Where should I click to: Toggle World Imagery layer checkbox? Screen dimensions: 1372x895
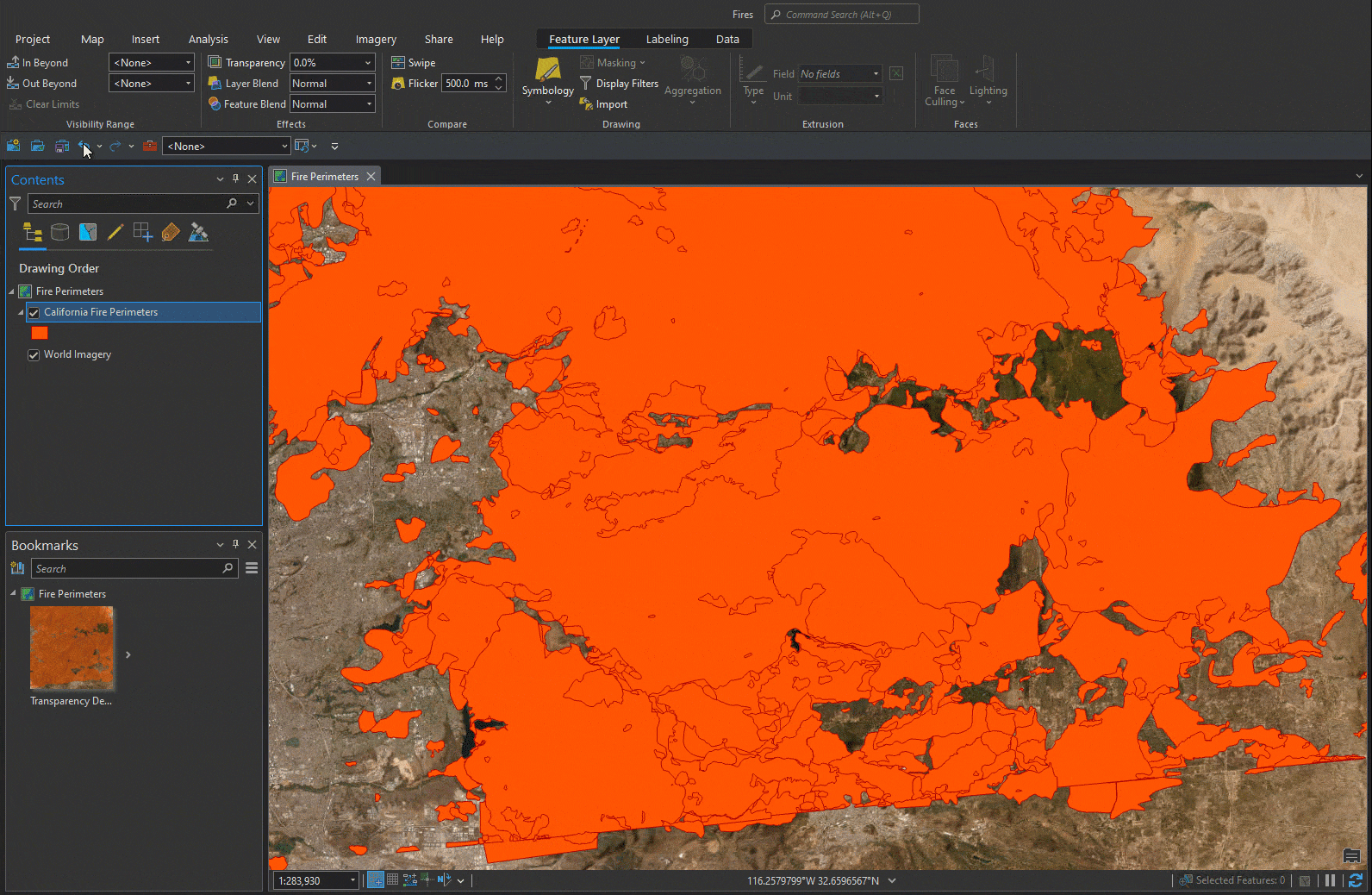pos(34,354)
